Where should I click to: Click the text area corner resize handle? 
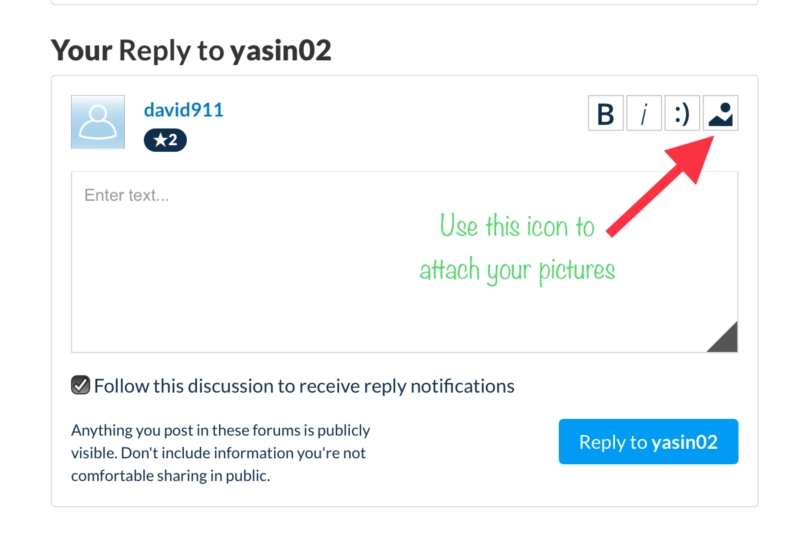(x=723, y=339)
